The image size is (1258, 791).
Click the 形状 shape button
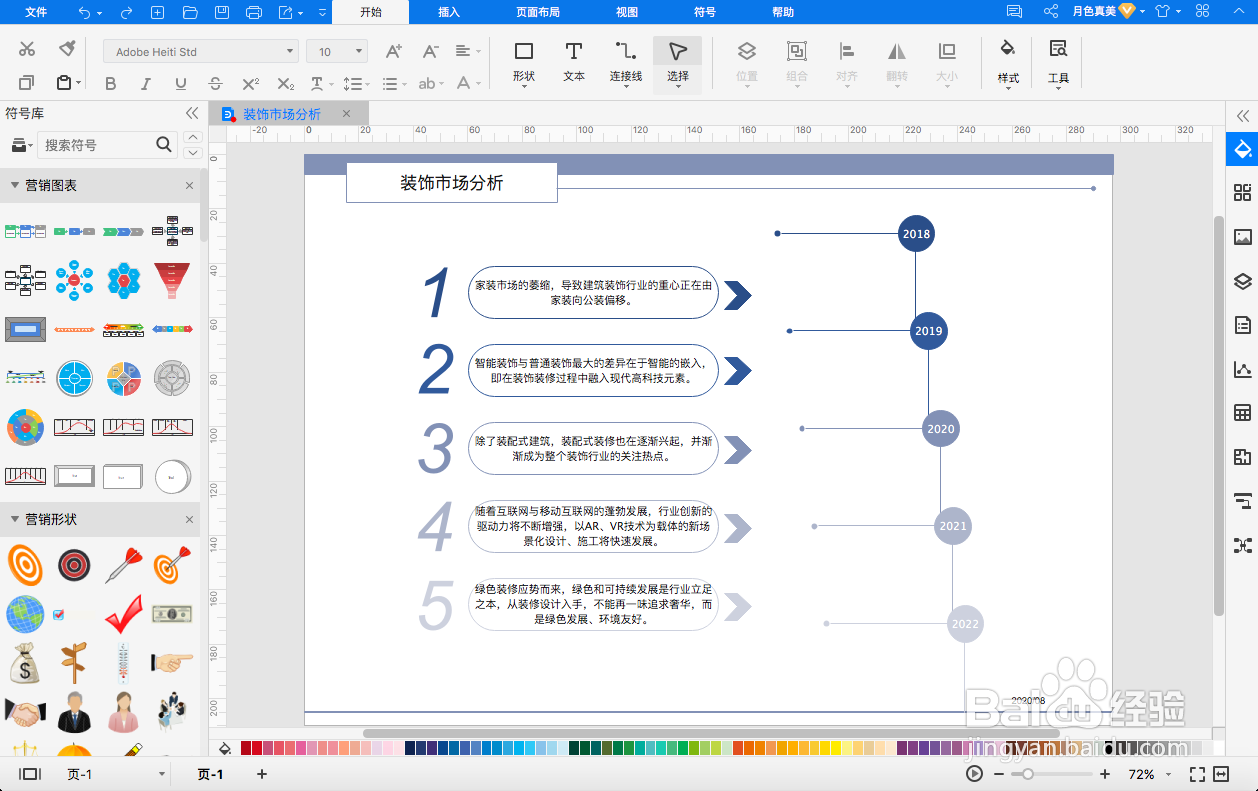pyautogui.click(x=523, y=62)
